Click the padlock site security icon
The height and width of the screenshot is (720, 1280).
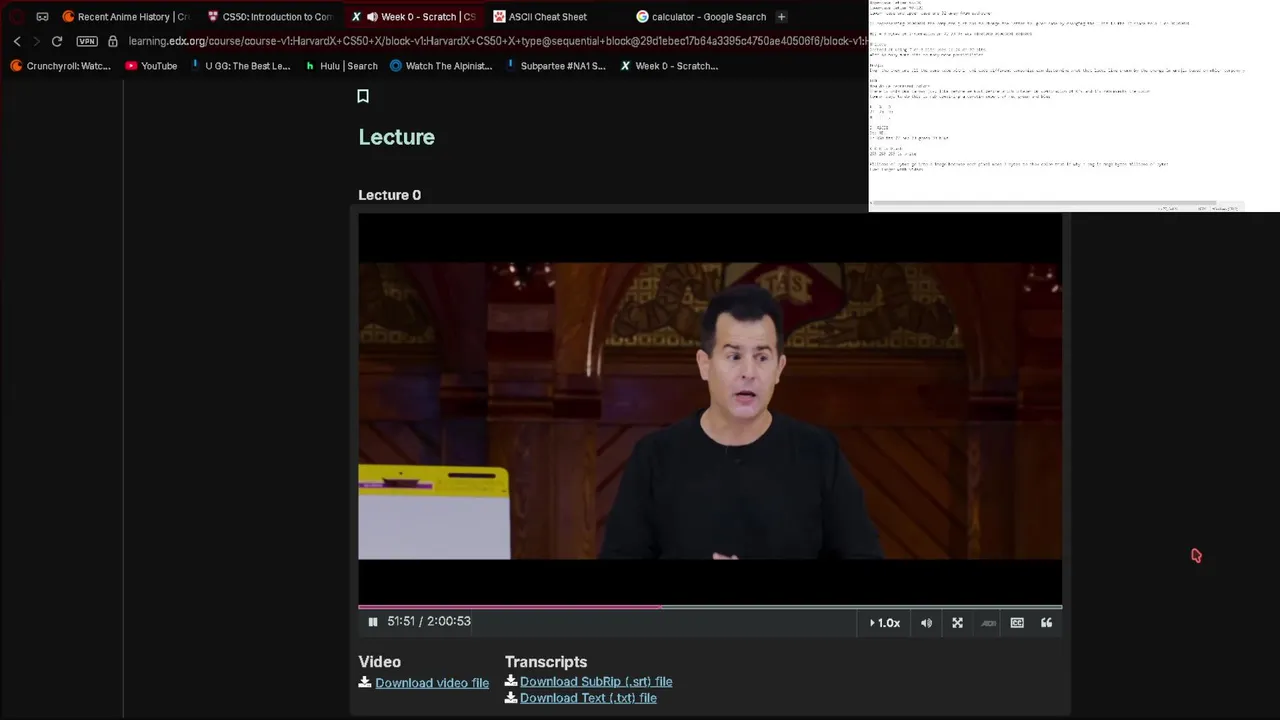pos(113,41)
